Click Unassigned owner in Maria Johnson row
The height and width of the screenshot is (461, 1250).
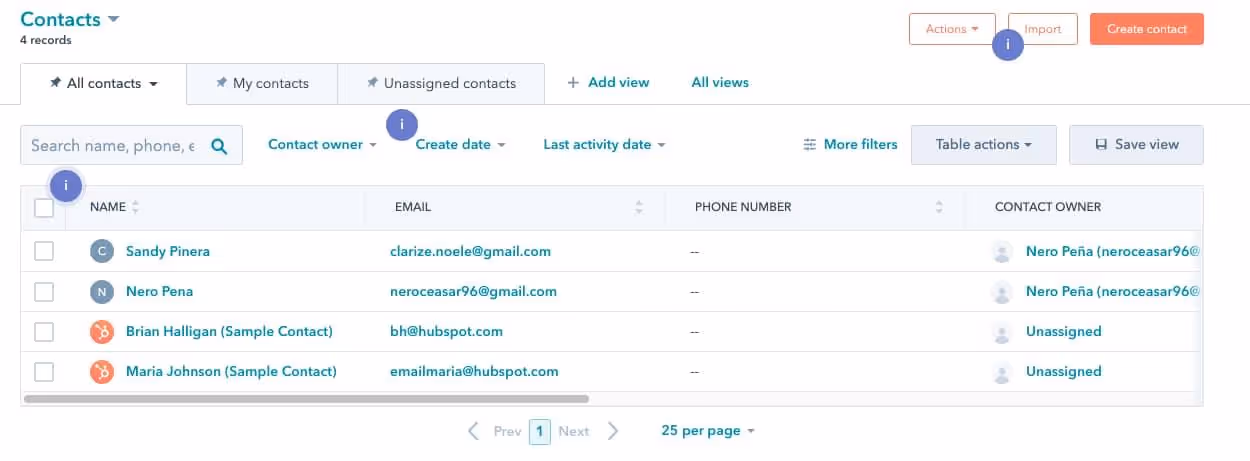coord(1063,371)
